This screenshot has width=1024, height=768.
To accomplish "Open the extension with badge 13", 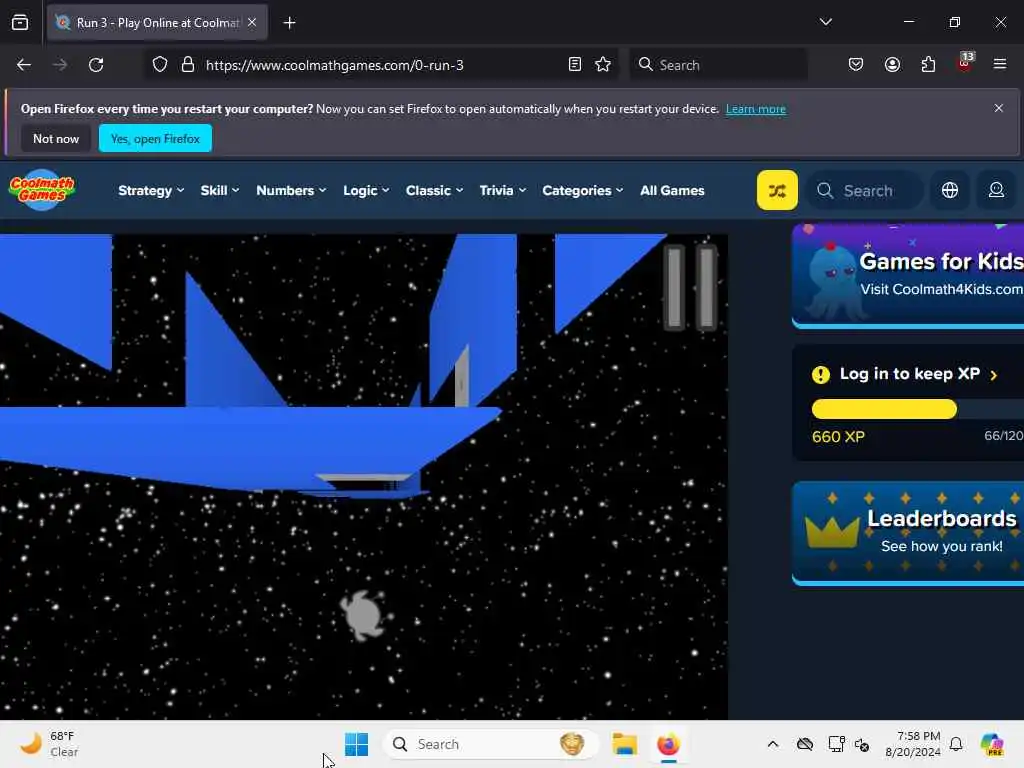I will 965,63.
